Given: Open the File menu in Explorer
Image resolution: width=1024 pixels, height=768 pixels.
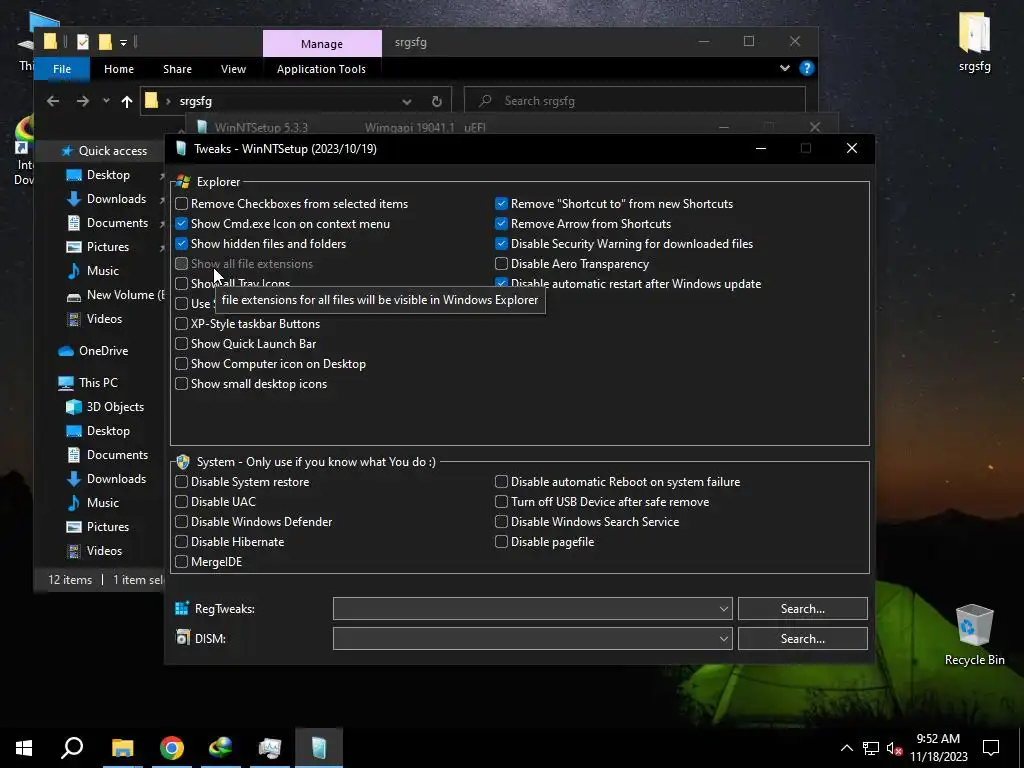Looking at the screenshot, I should tap(62, 69).
